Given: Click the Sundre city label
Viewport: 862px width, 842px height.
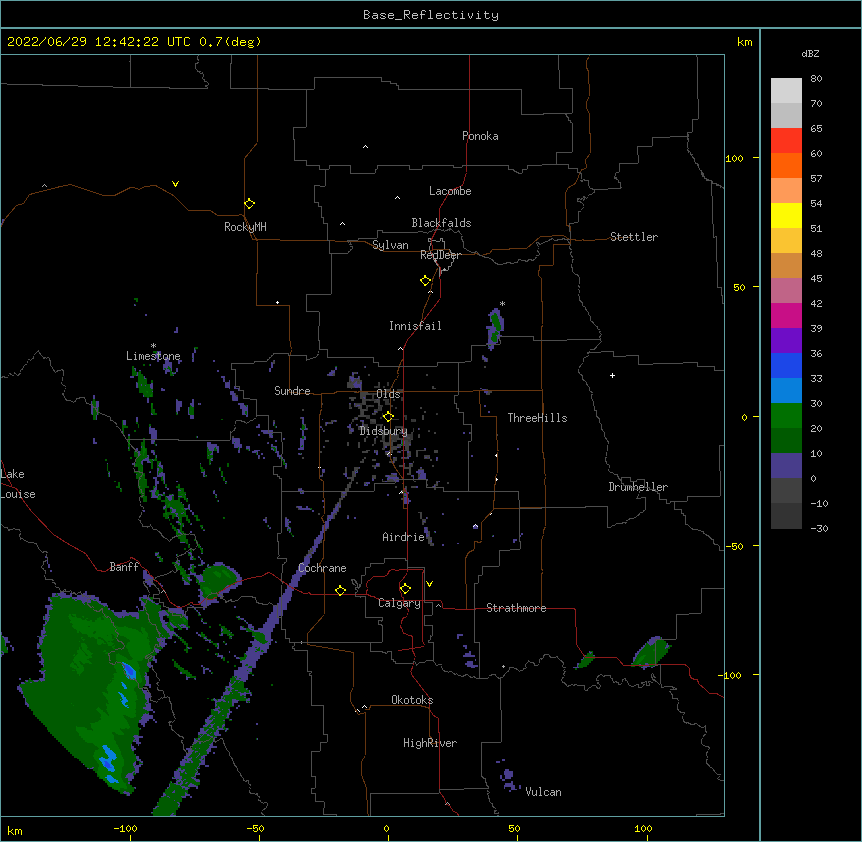Looking at the screenshot, I should [x=292, y=391].
